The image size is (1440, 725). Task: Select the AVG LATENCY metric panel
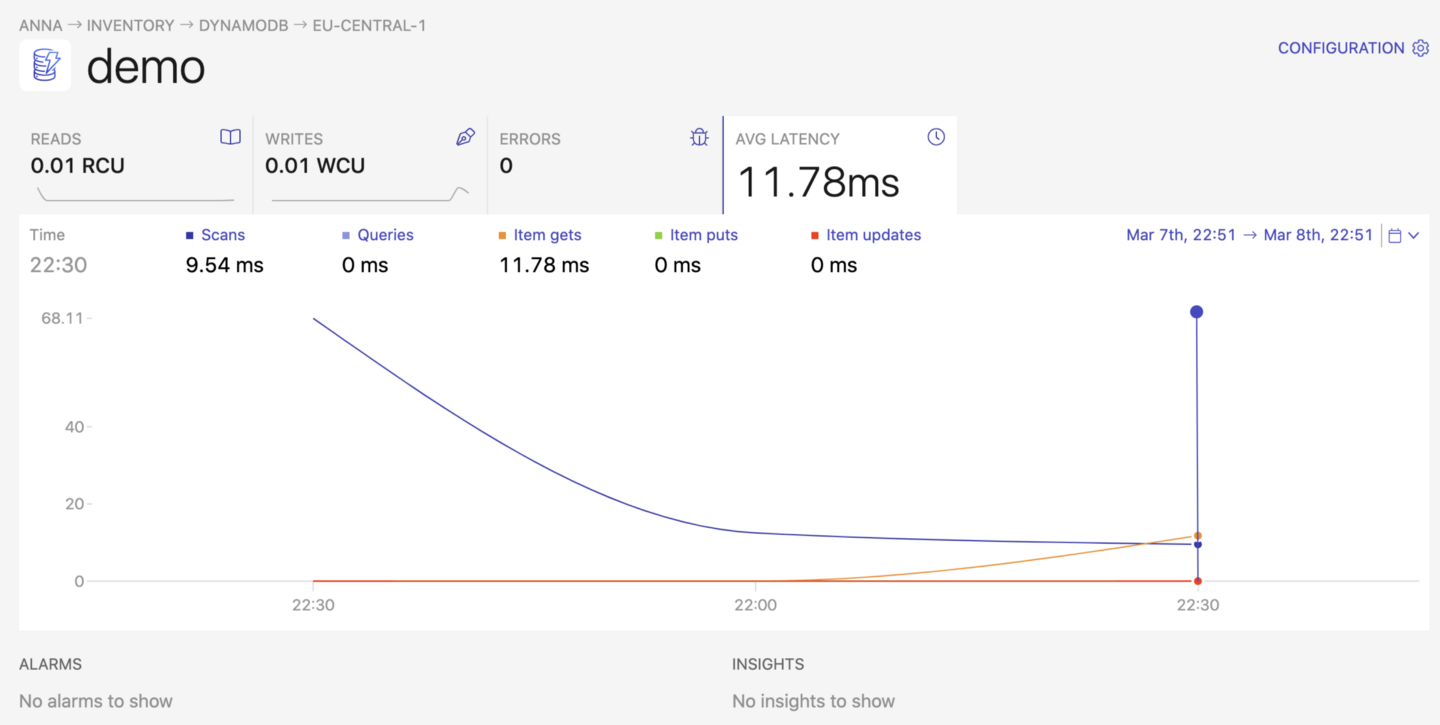click(840, 165)
